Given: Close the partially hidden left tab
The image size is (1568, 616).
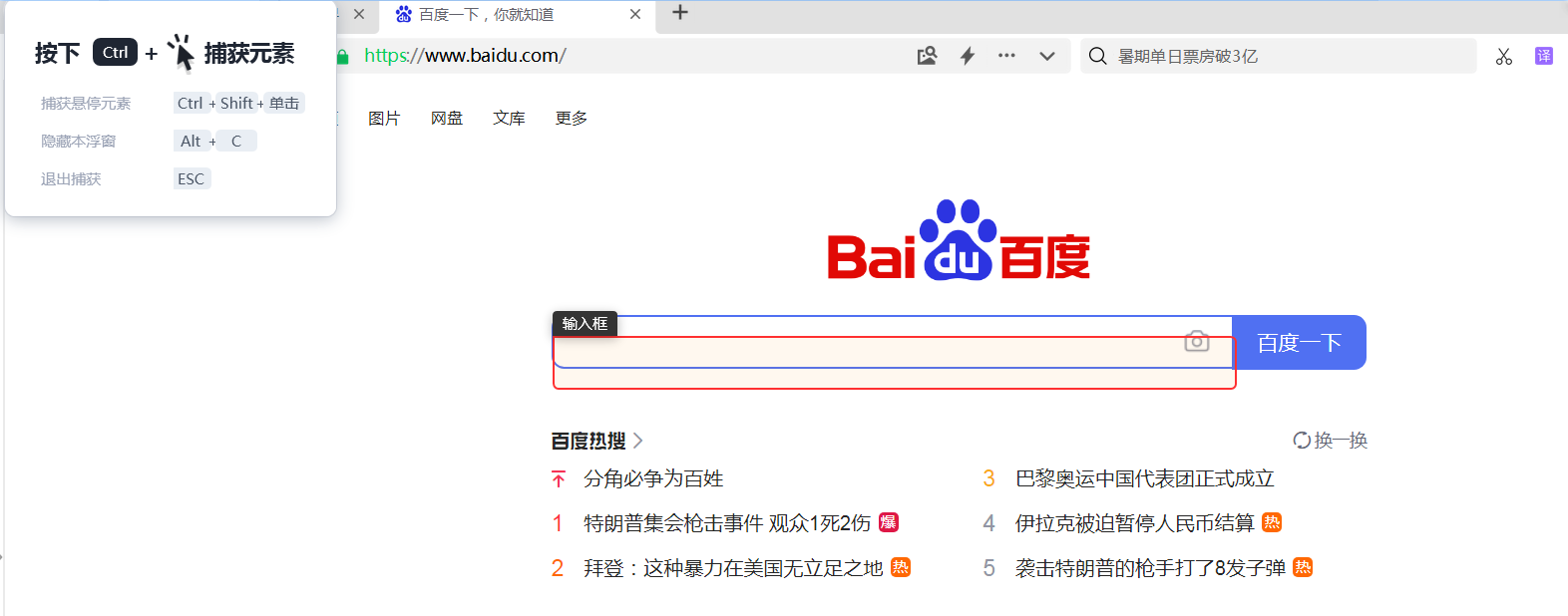Looking at the screenshot, I should click(x=359, y=14).
